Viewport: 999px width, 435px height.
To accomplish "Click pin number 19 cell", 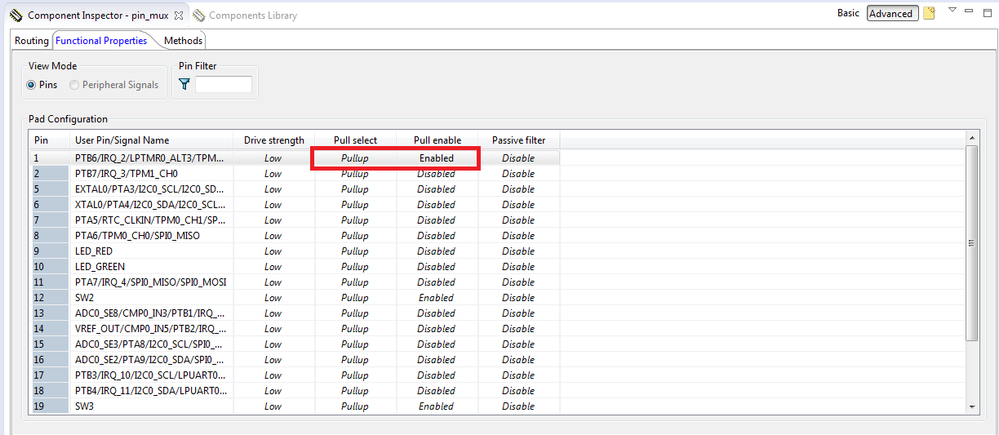I will point(49,406).
